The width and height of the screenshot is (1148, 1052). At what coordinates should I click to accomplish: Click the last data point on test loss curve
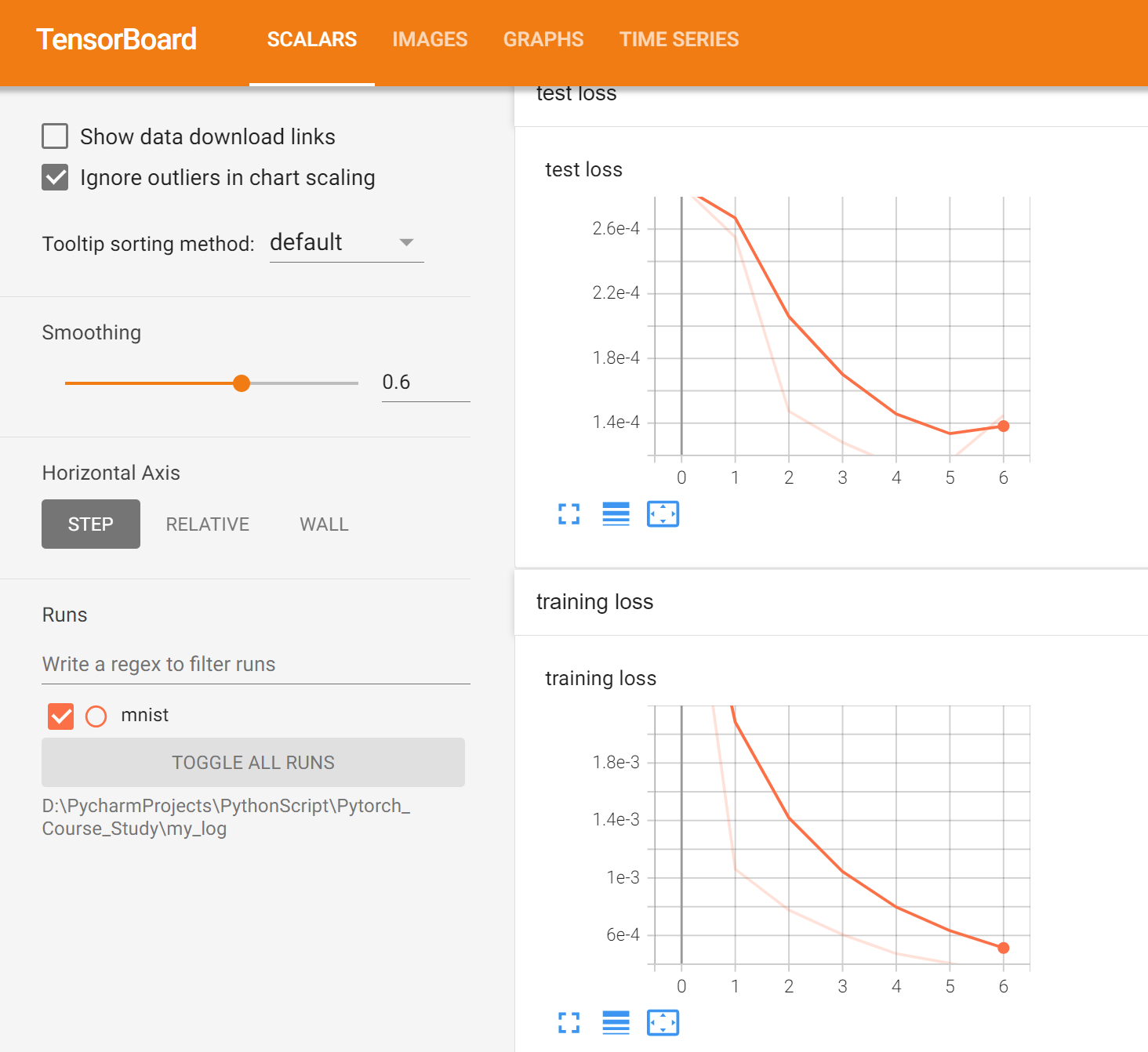[1004, 426]
